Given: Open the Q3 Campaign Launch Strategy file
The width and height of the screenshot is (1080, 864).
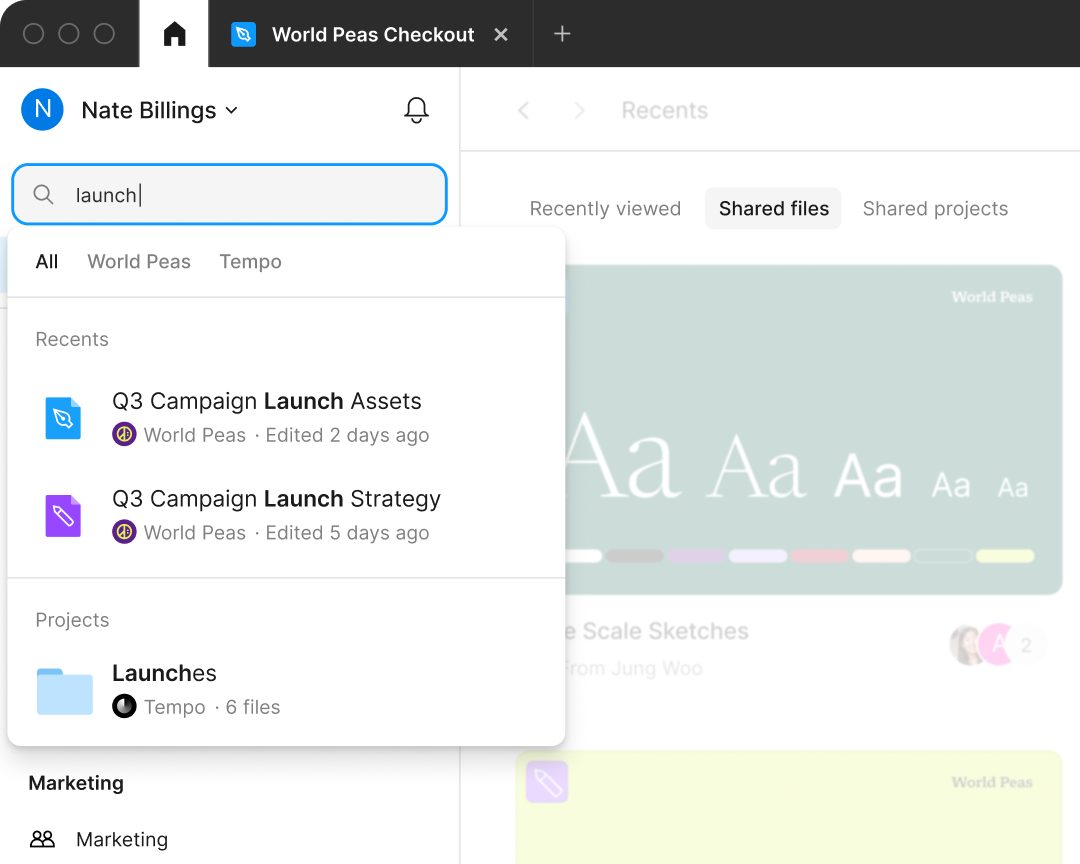Looking at the screenshot, I should coord(276,498).
